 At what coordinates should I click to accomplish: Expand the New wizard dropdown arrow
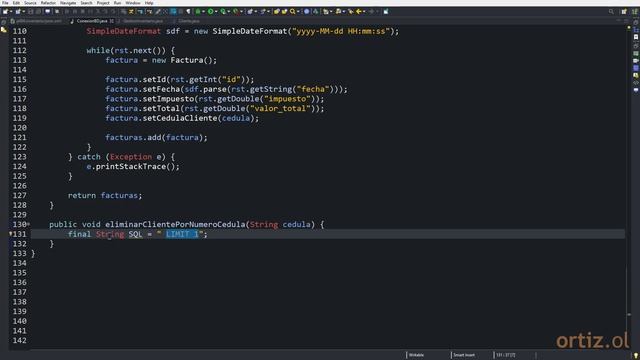tap(11, 11)
